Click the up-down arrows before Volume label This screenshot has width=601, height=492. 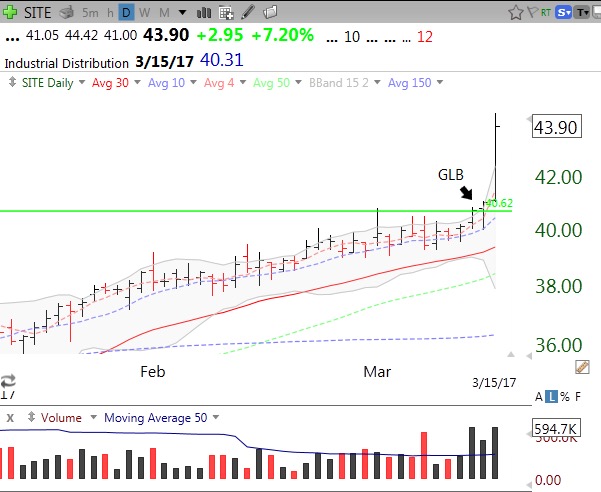(x=31, y=417)
